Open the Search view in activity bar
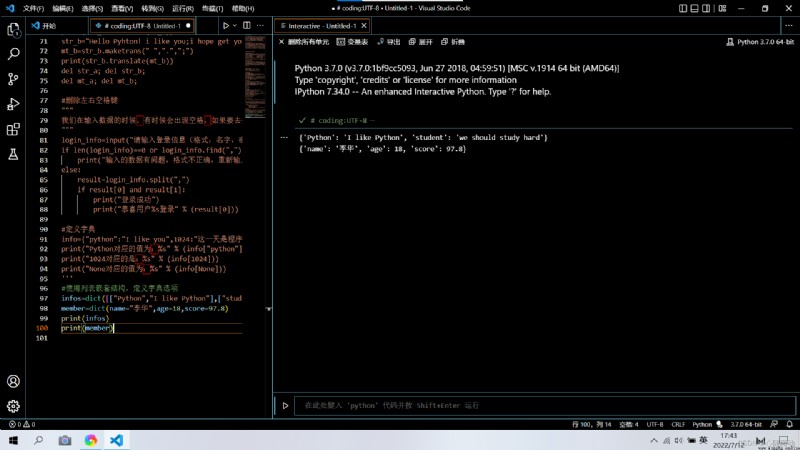This screenshot has height=450, width=800. click(x=13, y=54)
